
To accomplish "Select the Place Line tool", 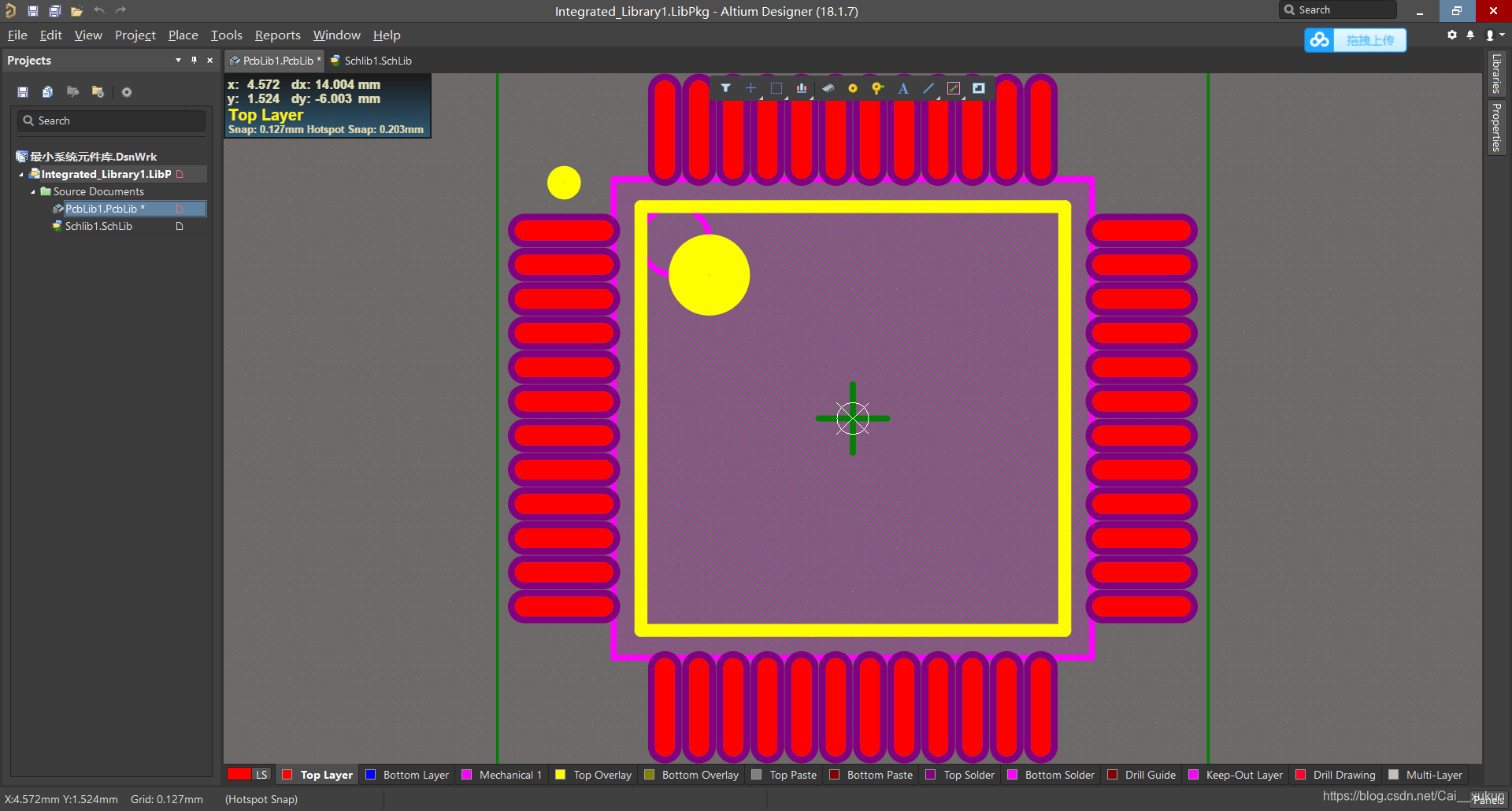I will click(928, 88).
